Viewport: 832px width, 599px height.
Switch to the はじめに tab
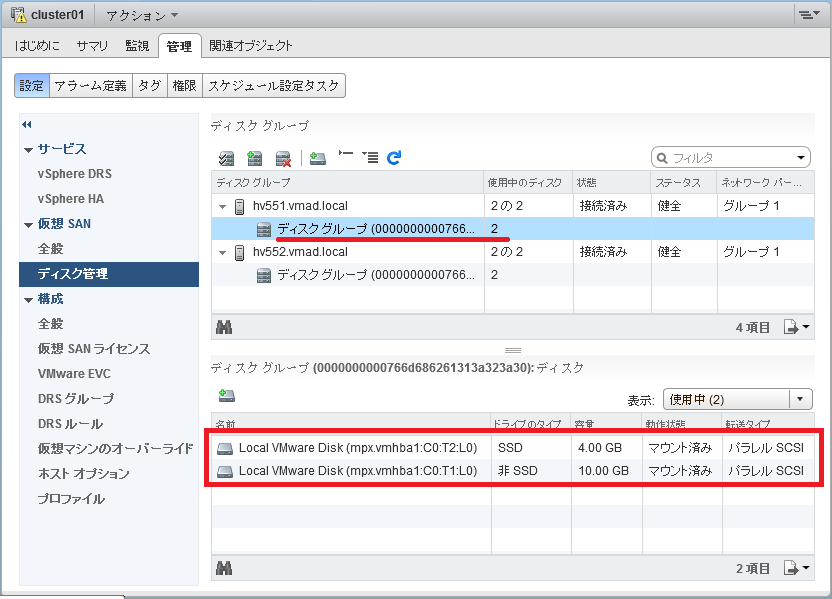point(37,46)
